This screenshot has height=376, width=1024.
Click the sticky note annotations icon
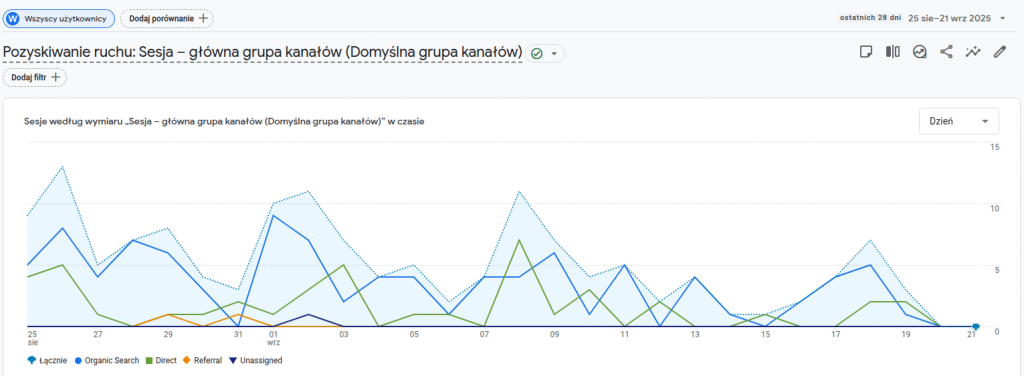866,52
